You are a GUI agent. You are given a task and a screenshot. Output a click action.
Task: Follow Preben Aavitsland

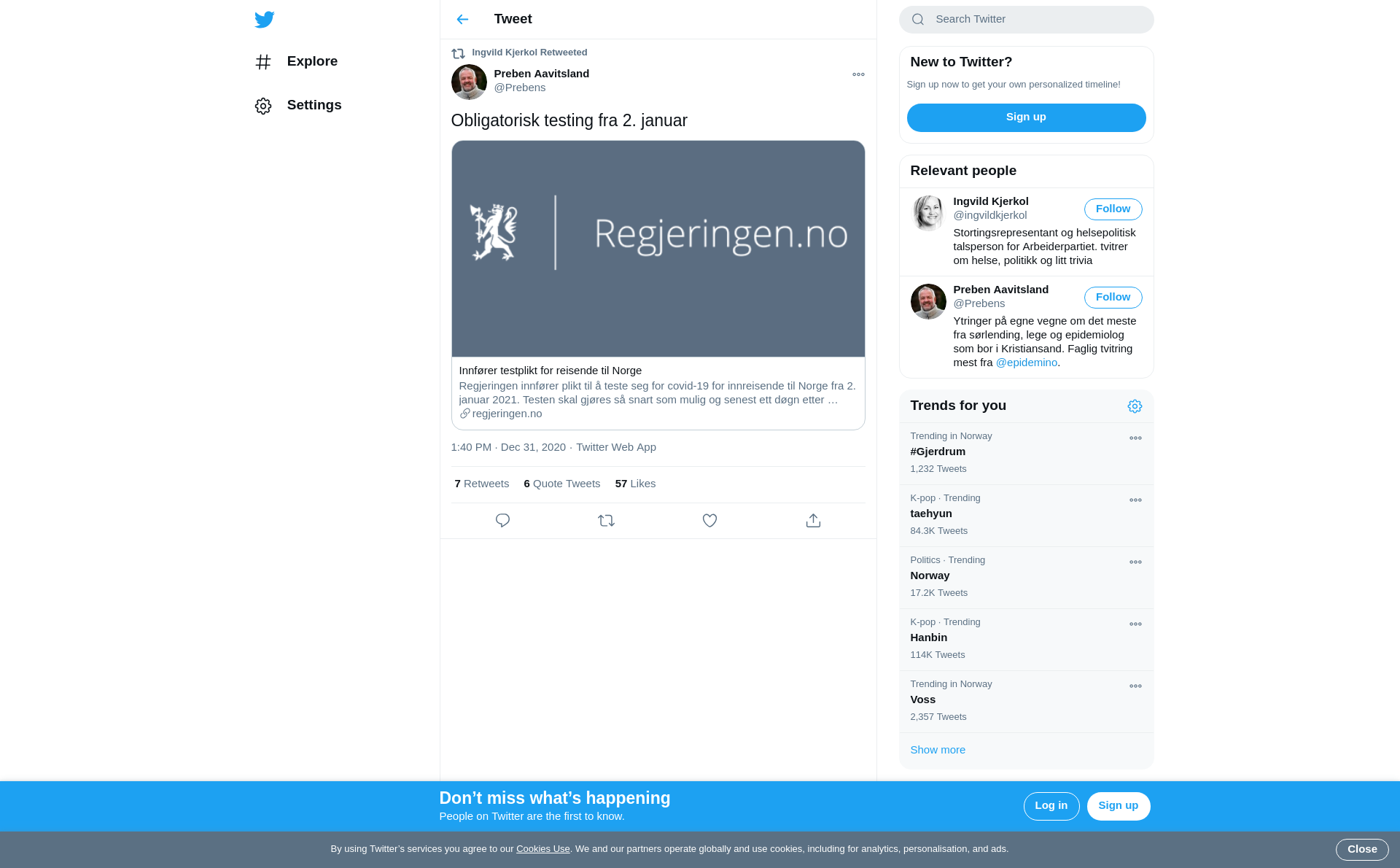1113,298
